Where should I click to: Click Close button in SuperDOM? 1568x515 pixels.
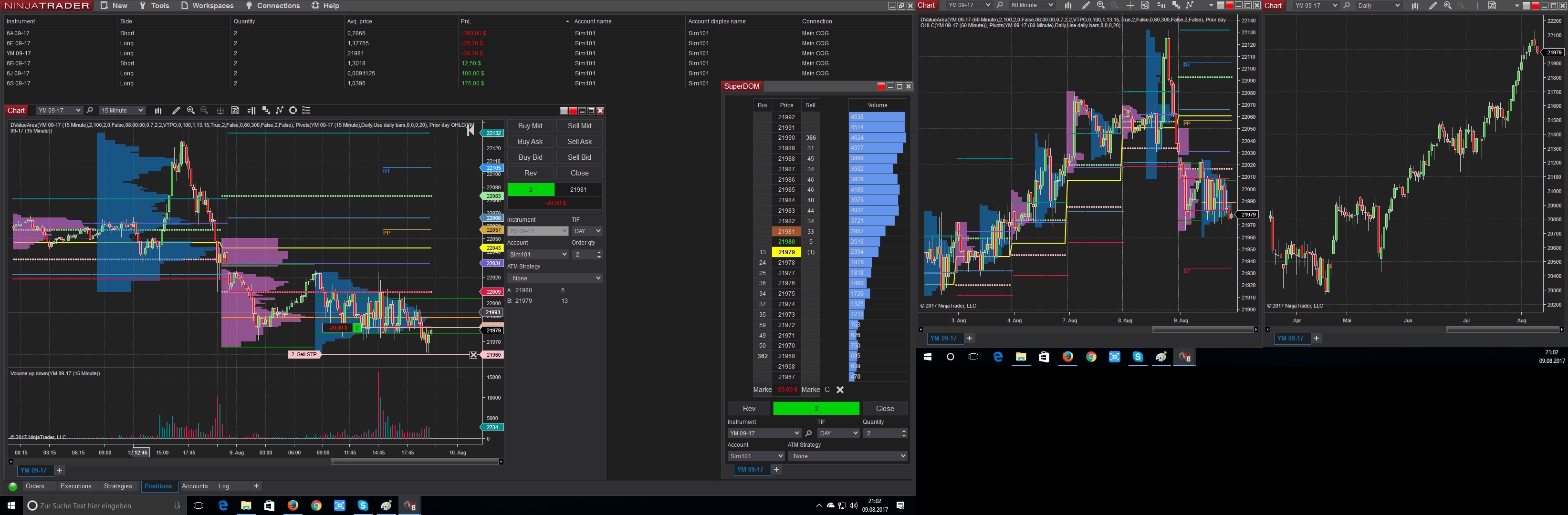(885, 409)
